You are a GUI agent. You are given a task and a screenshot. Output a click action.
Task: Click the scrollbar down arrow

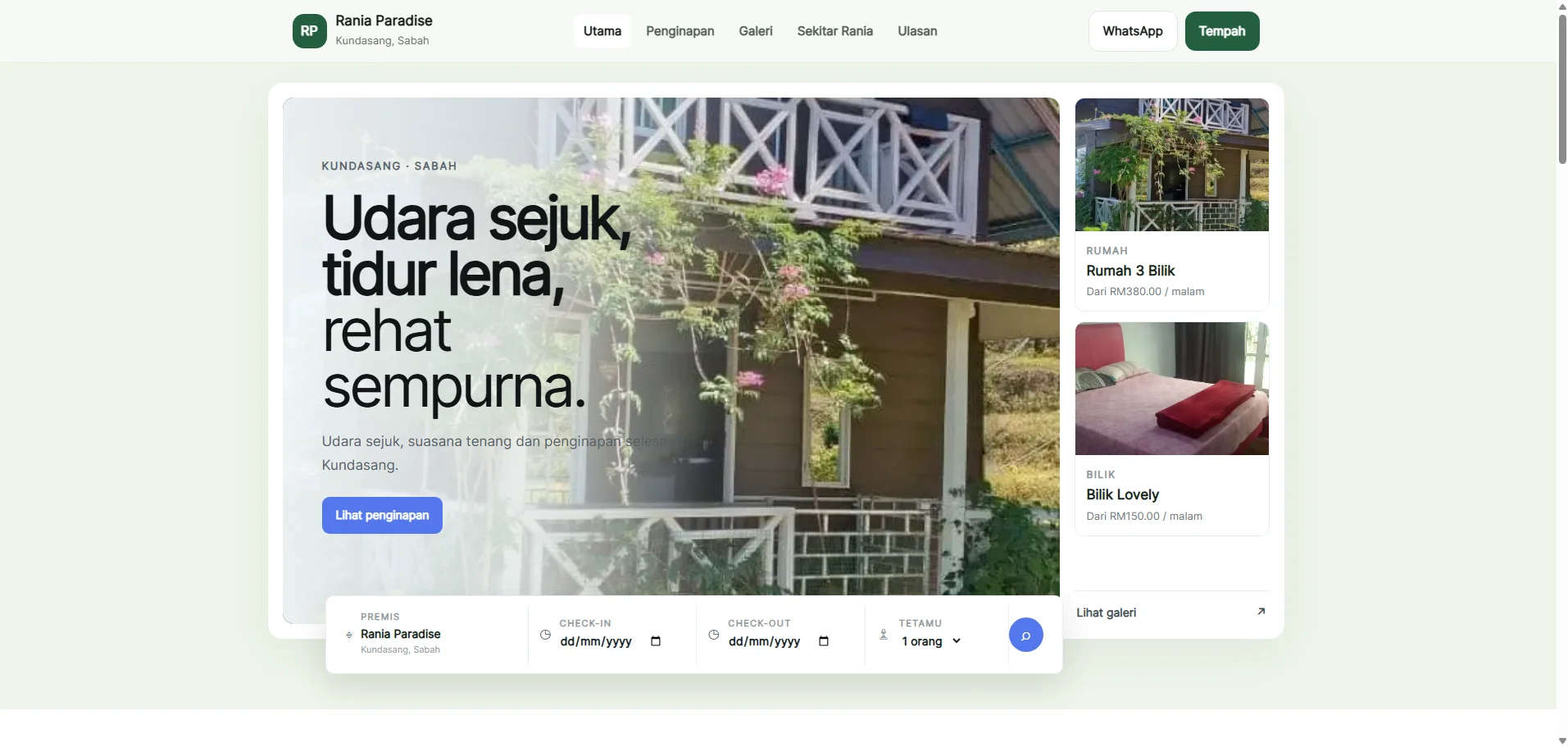coord(1562,740)
